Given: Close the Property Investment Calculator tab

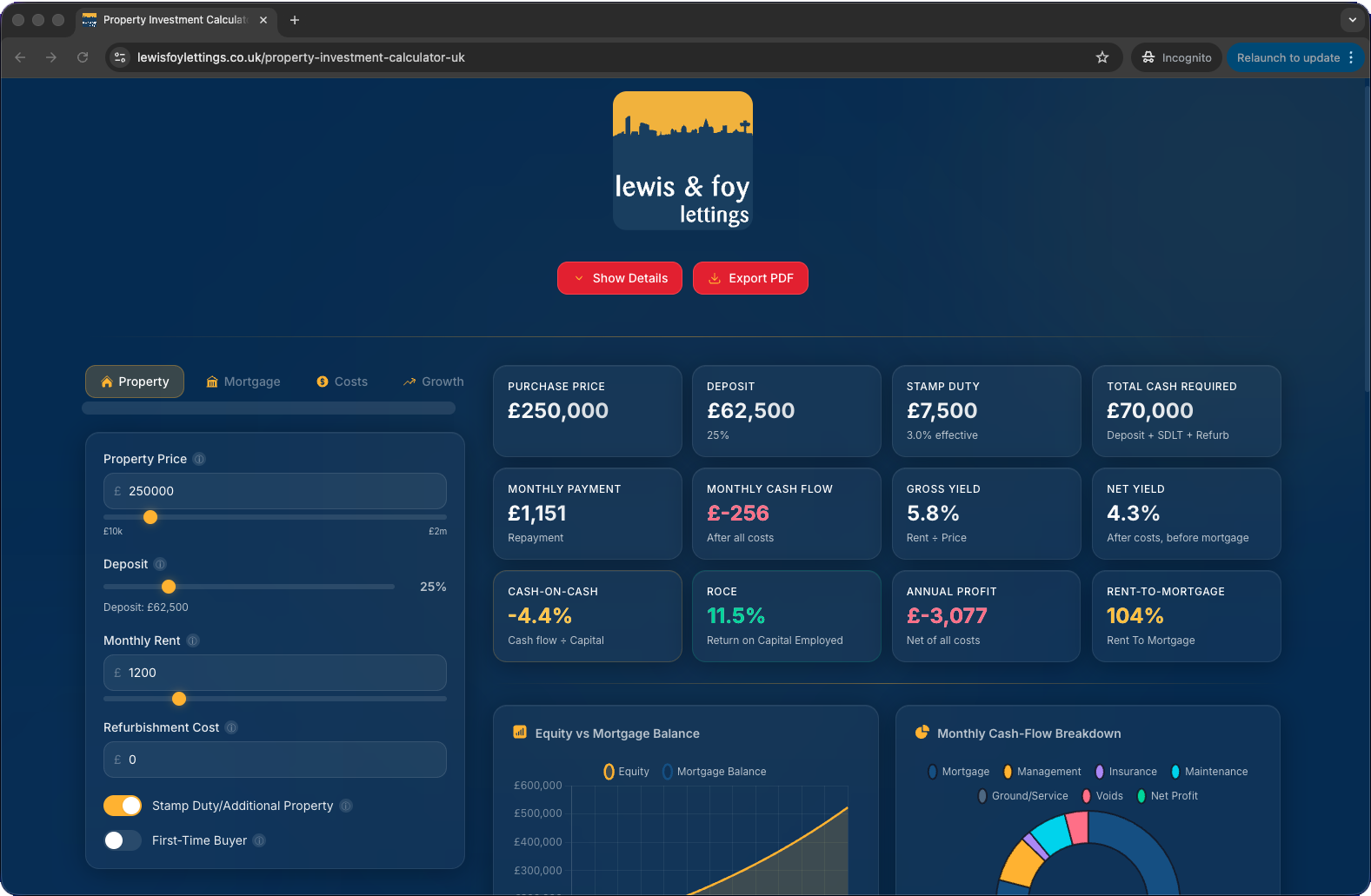Looking at the screenshot, I should coord(263,20).
